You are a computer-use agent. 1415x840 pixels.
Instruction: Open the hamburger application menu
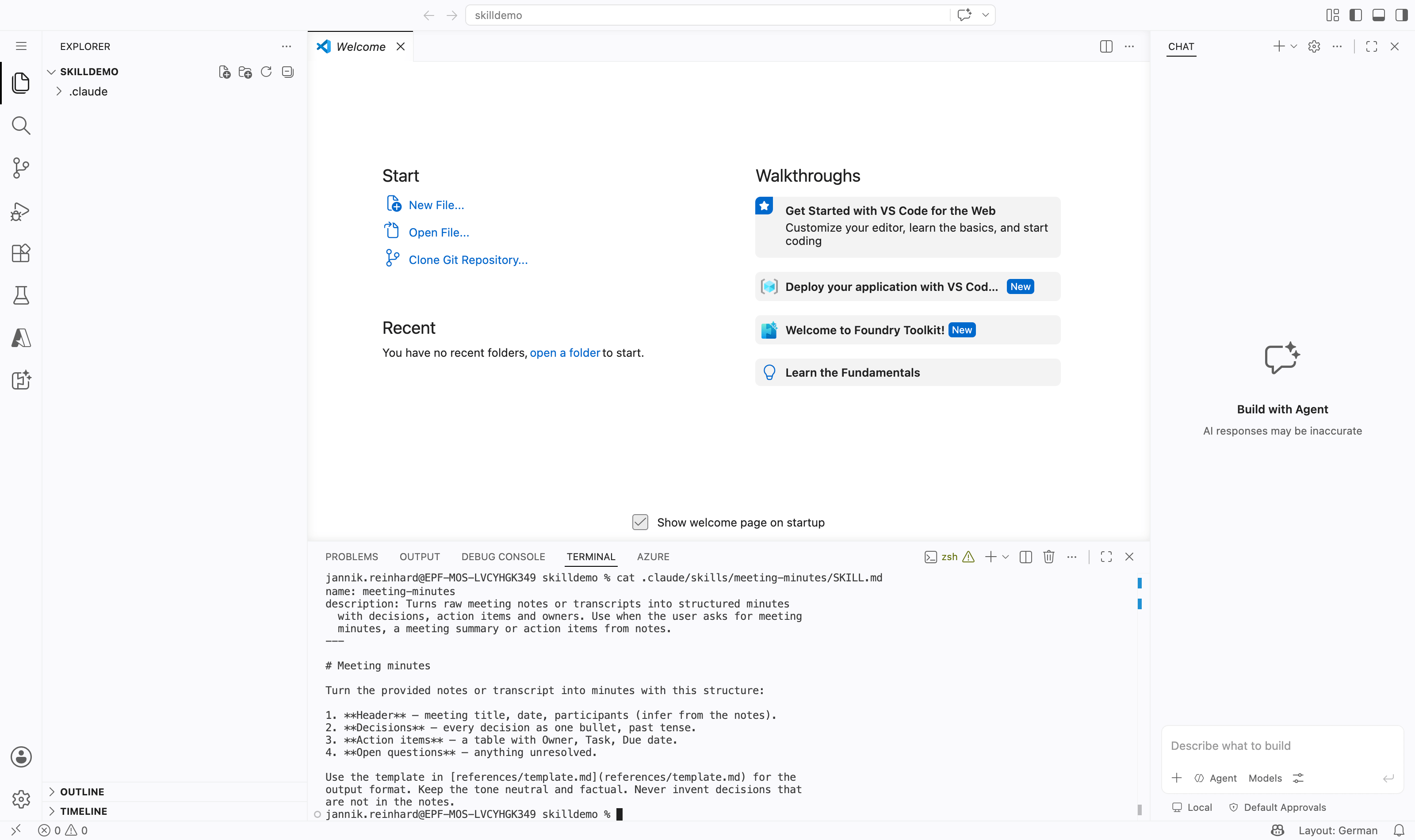(x=21, y=46)
